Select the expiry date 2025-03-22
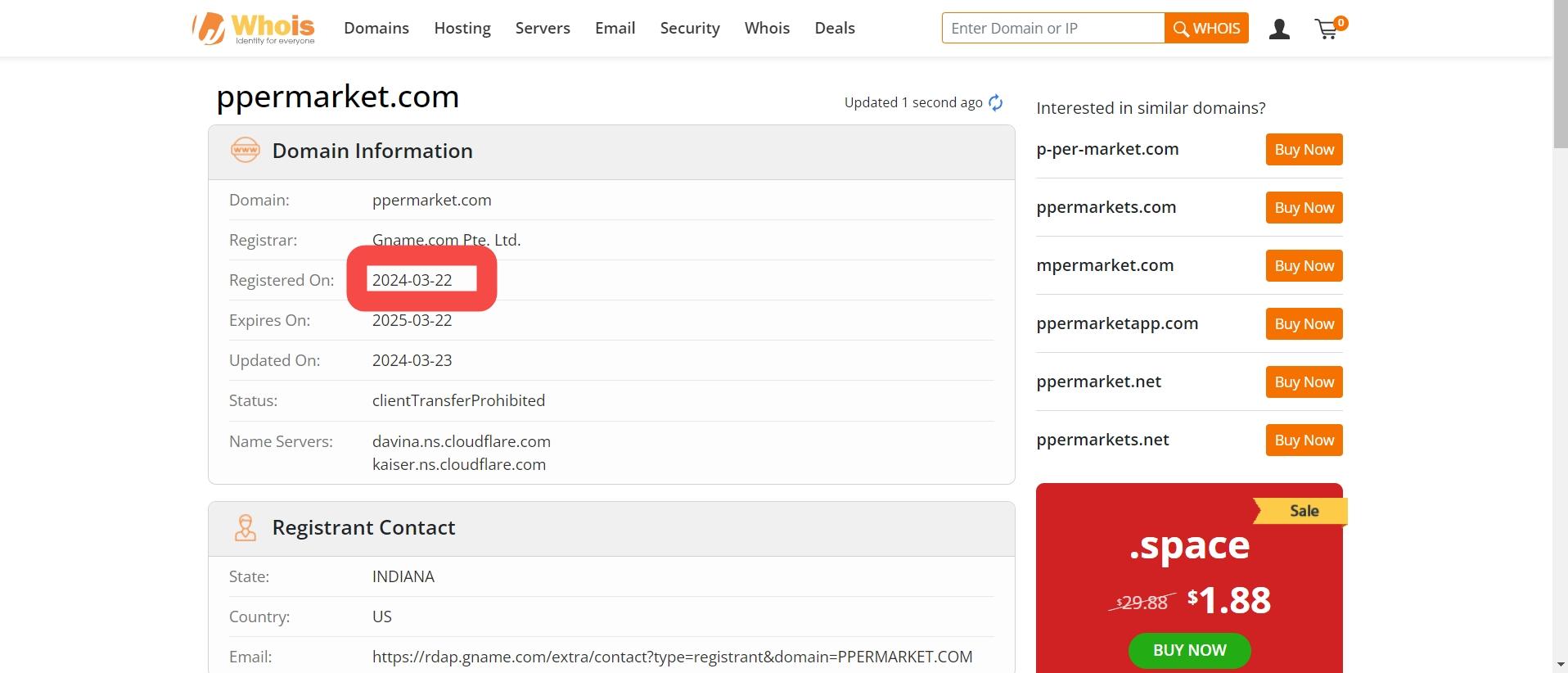1568x673 pixels. 412,320
